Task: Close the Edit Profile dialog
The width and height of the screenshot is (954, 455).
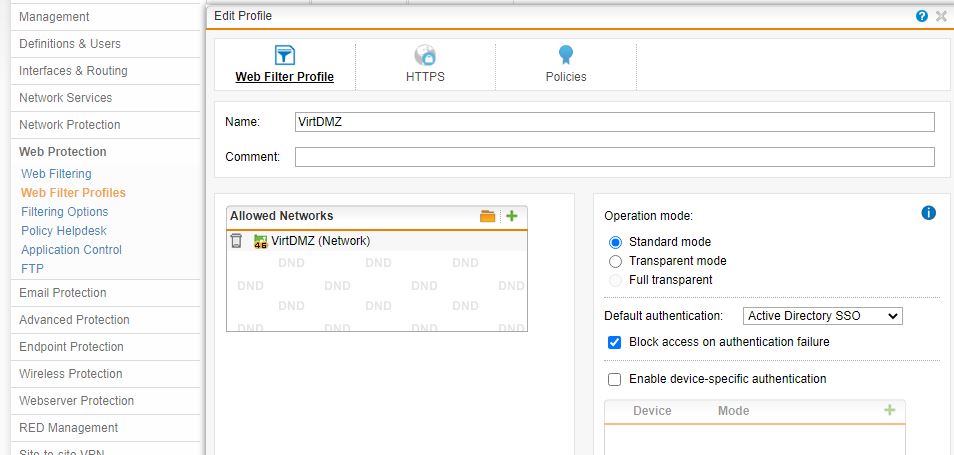Action: tap(941, 16)
